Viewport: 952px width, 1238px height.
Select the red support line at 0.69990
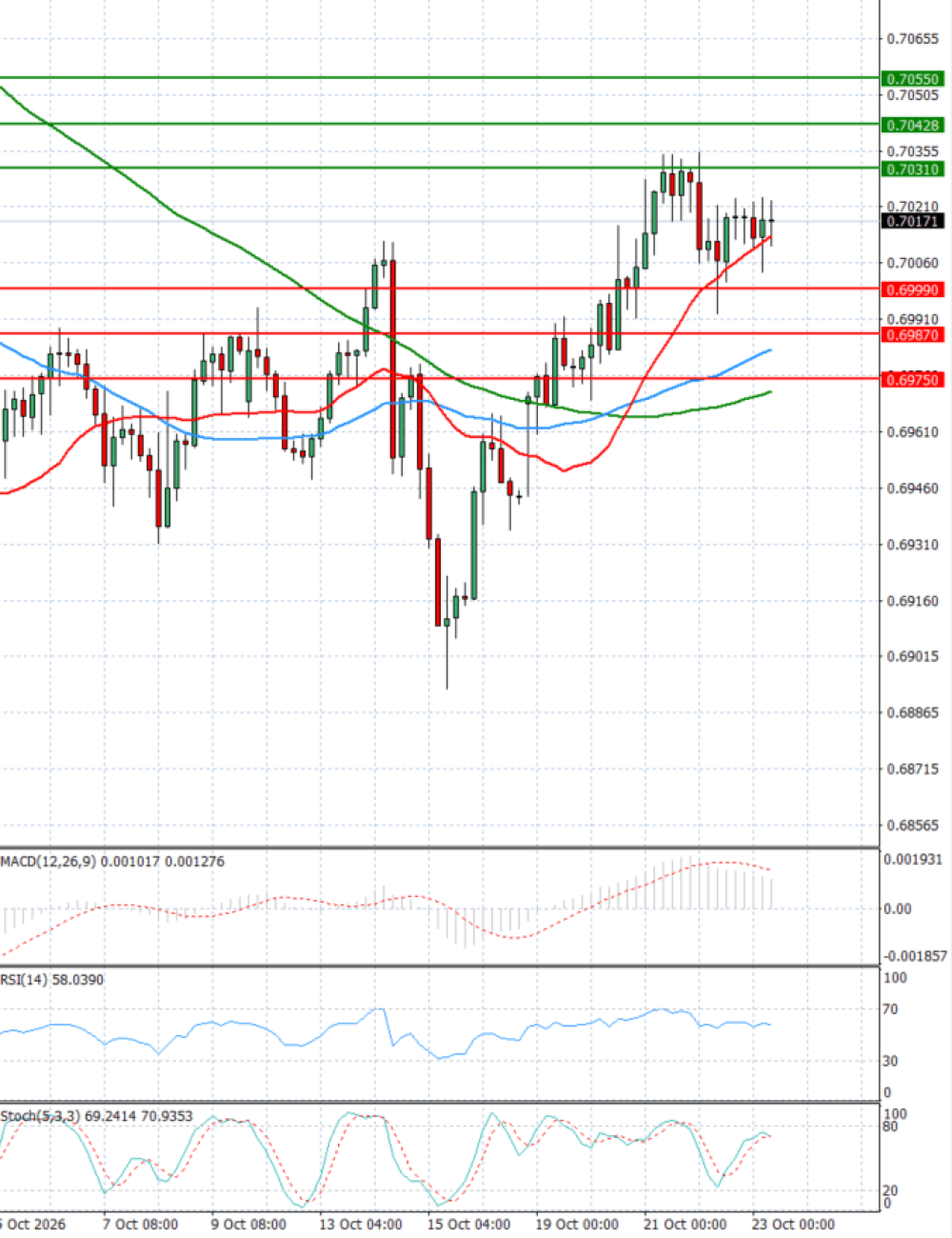pyautogui.click(x=438, y=288)
